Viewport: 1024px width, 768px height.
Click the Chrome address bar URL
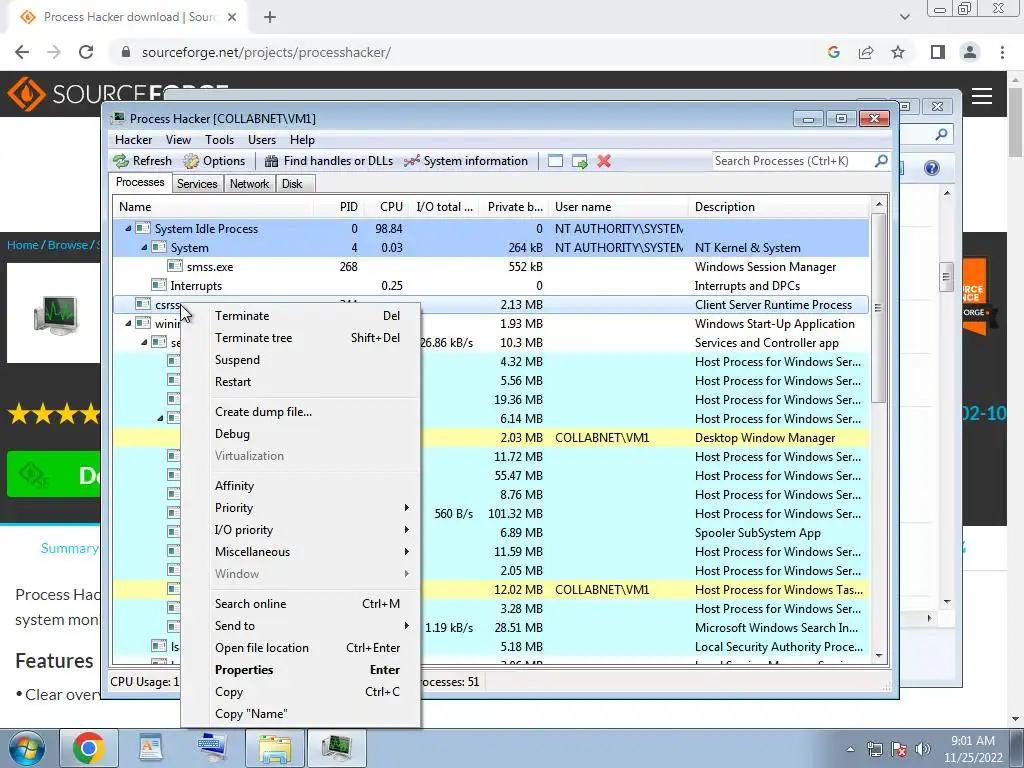click(x=266, y=52)
